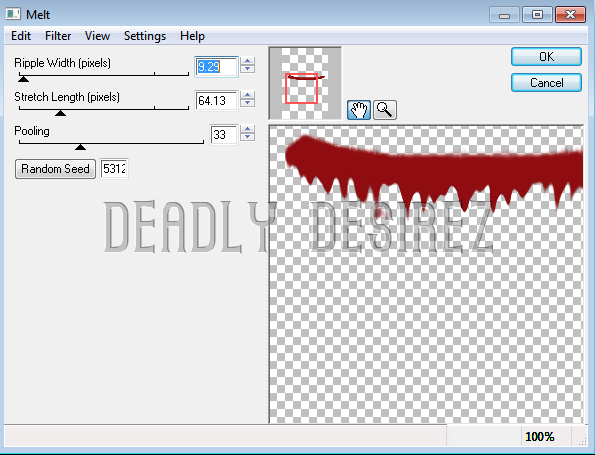Open the Help menu
Viewport: 595px width, 455px height.
[x=192, y=36]
